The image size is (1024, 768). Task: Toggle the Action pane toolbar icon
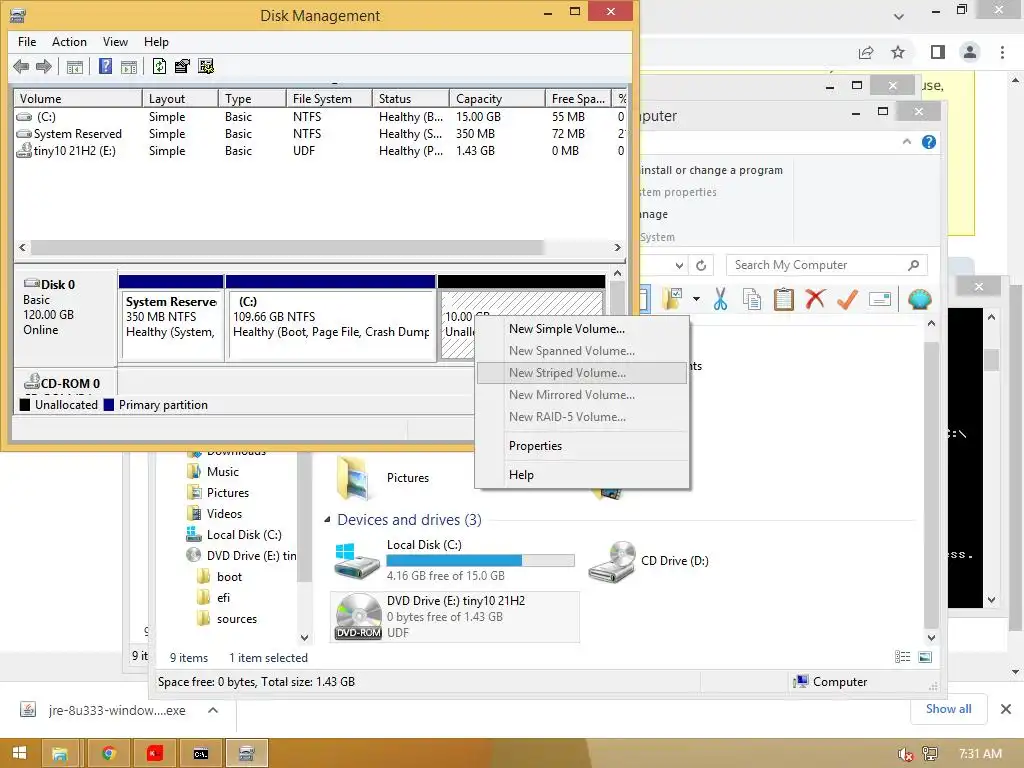129,67
